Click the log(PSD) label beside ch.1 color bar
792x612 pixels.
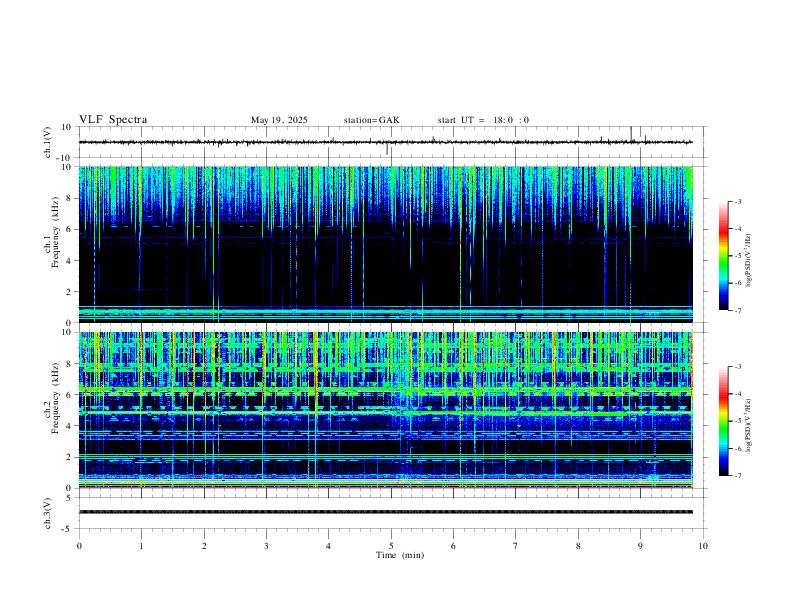(x=748, y=260)
